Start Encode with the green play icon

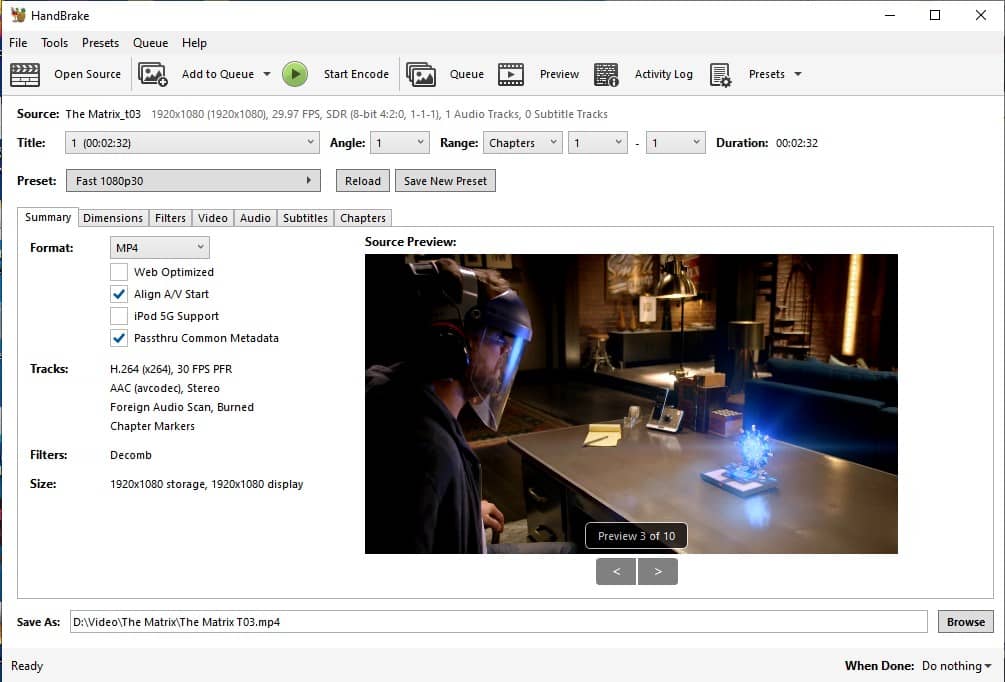click(x=295, y=74)
